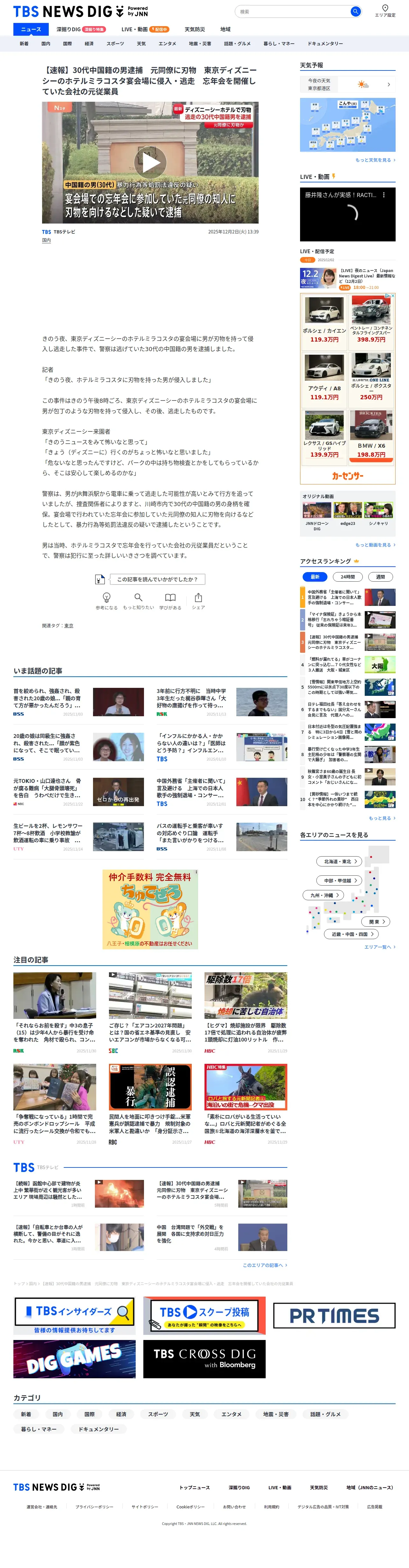This screenshot has height=1568, width=409.
Task: Open the three-dot menu on live video
Action: click(x=384, y=195)
